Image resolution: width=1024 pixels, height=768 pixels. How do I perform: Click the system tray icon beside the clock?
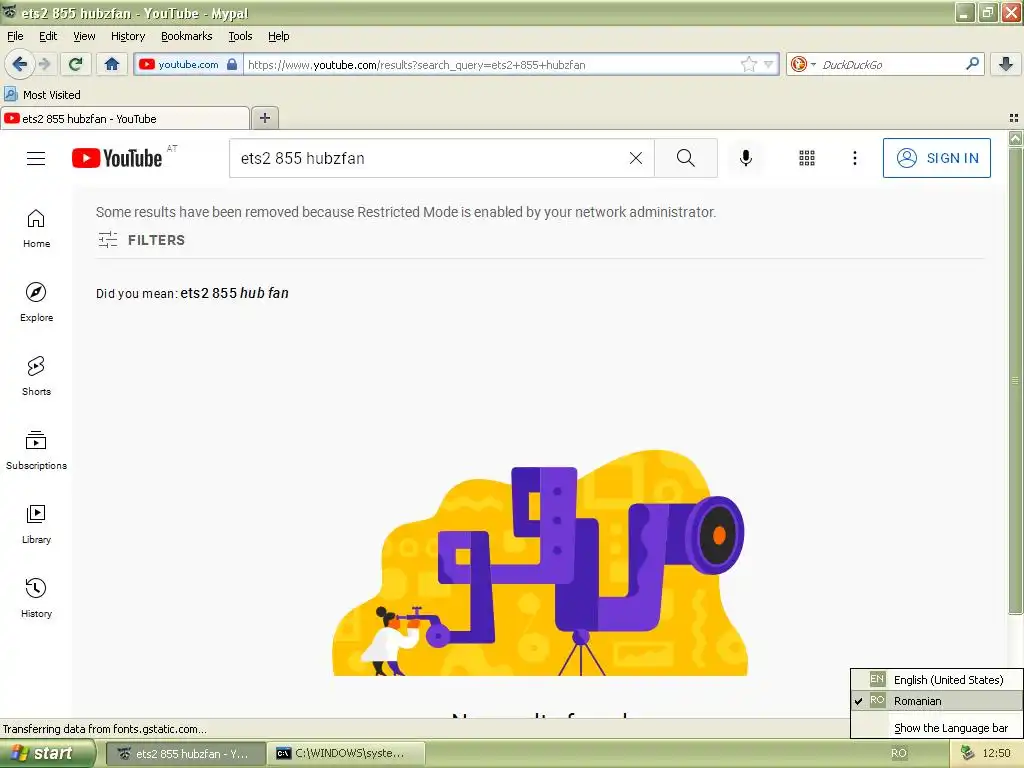(x=968, y=753)
